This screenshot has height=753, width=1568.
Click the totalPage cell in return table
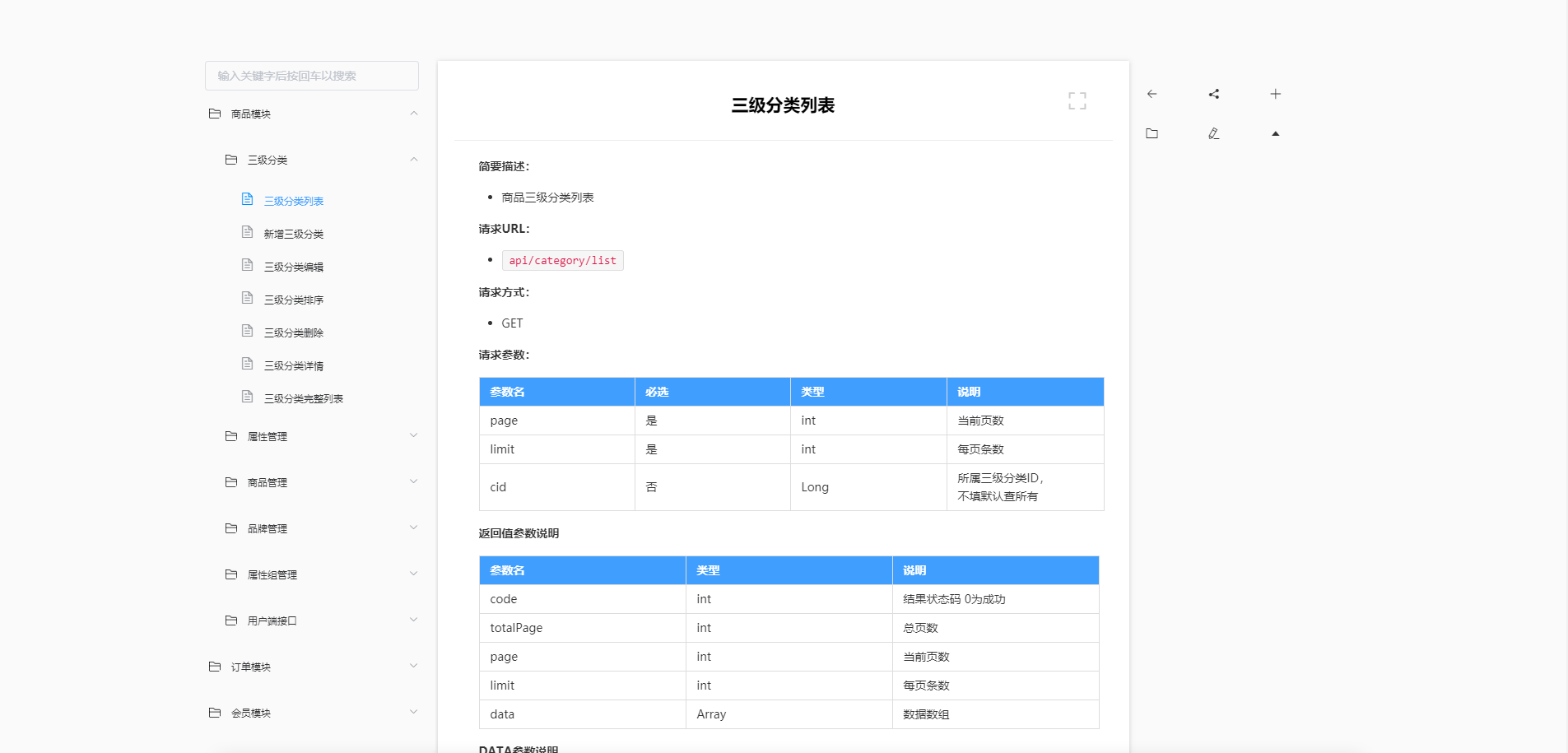point(583,628)
